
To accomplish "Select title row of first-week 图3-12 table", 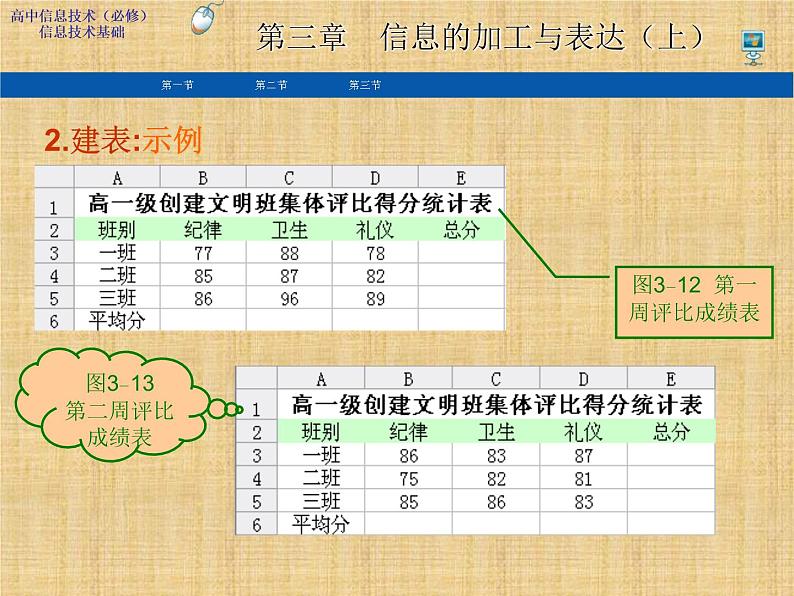I will 290,204.
